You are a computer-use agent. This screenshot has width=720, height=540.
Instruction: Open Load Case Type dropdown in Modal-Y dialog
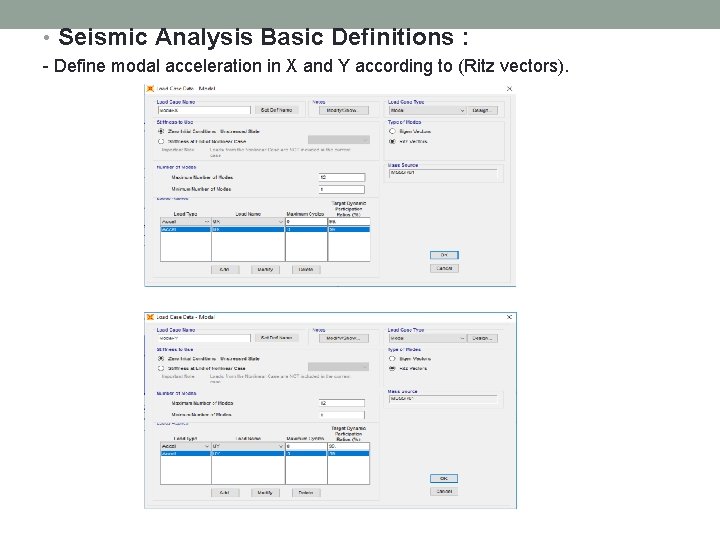point(427,338)
